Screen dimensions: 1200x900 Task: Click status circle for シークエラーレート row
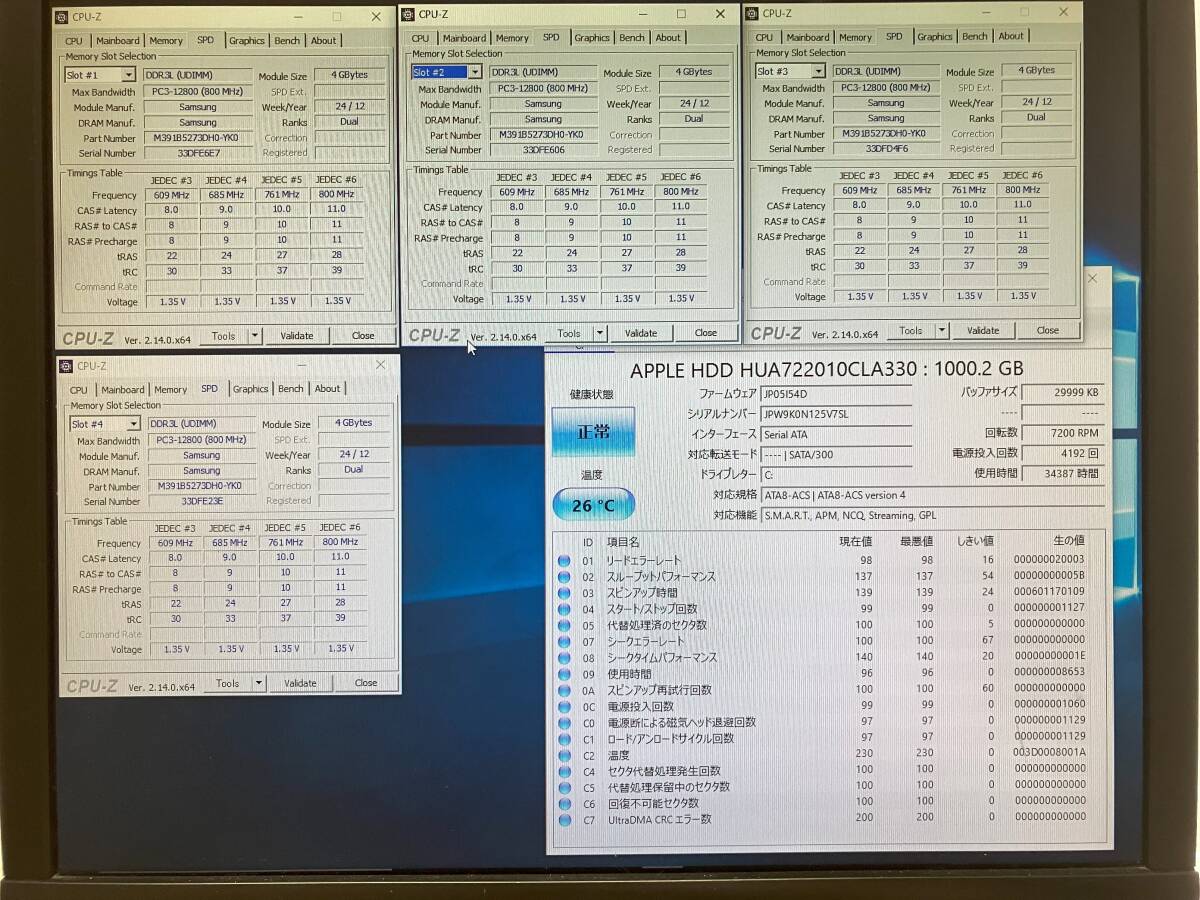(x=565, y=641)
